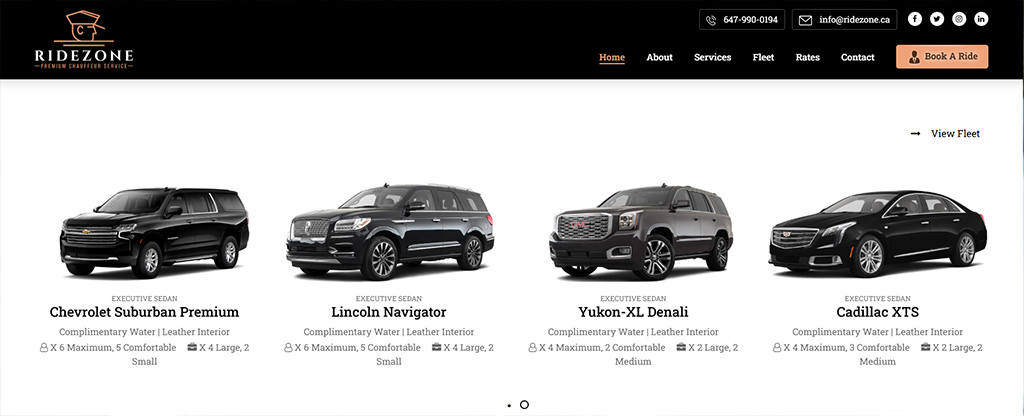The width and height of the screenshot is (1024, 416).
Task: Open the Twitter social icon
Action: coord(936,19)
